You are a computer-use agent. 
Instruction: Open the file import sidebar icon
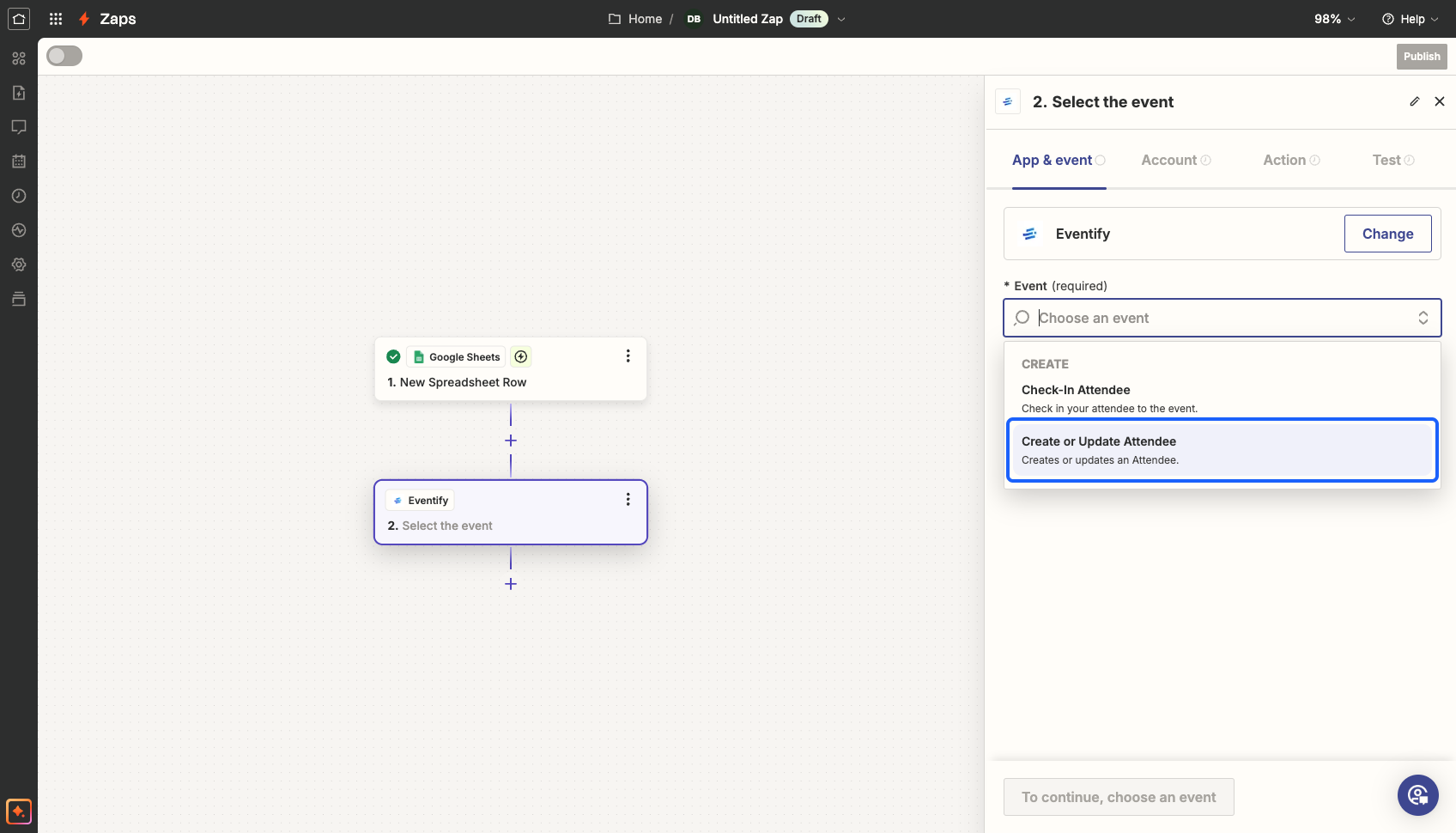[19, 93]
